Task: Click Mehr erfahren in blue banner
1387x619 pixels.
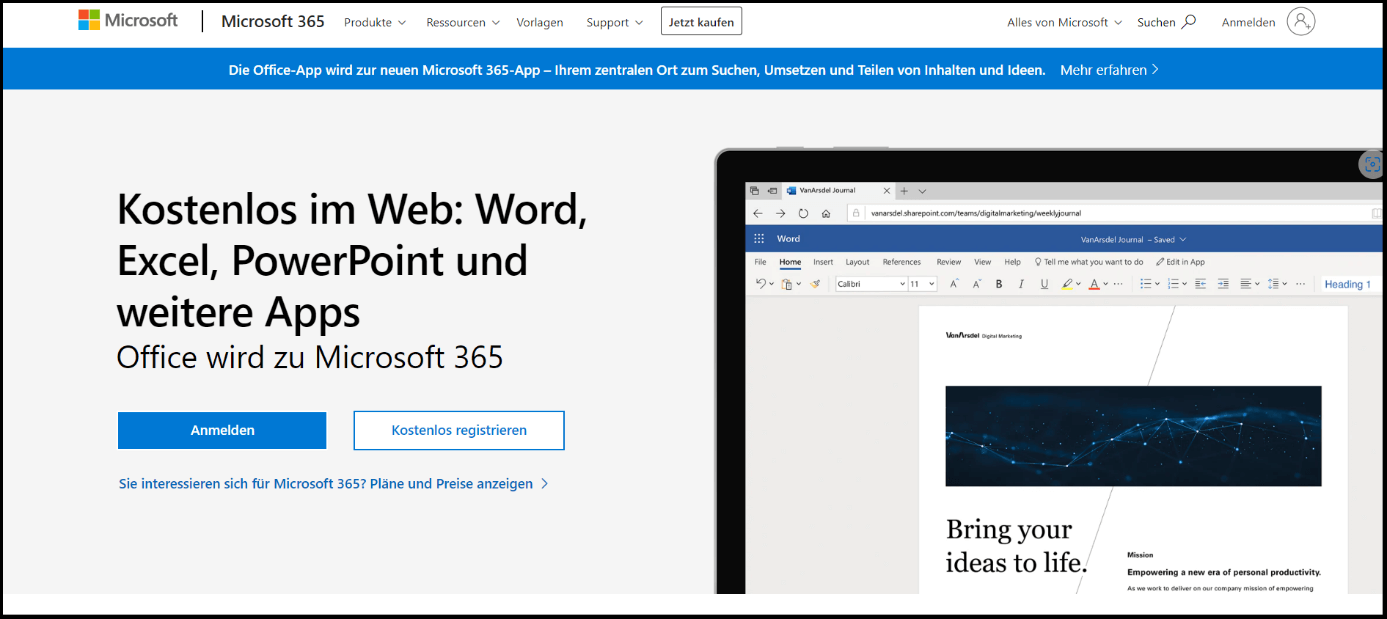Action: pos(1109,70)
